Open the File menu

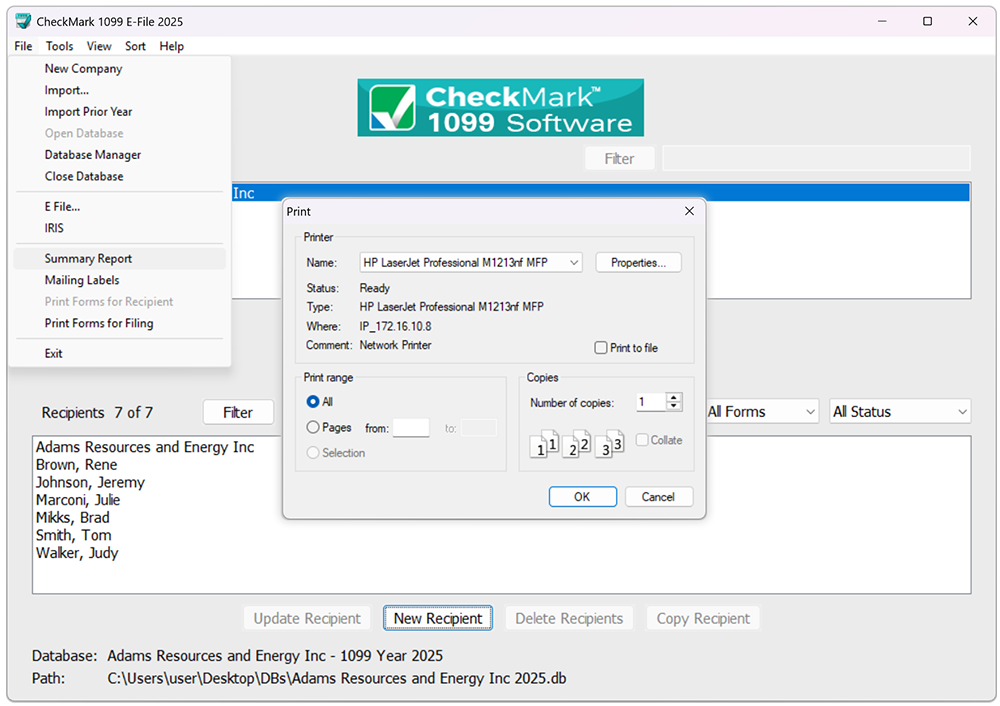tap(24, 46)
